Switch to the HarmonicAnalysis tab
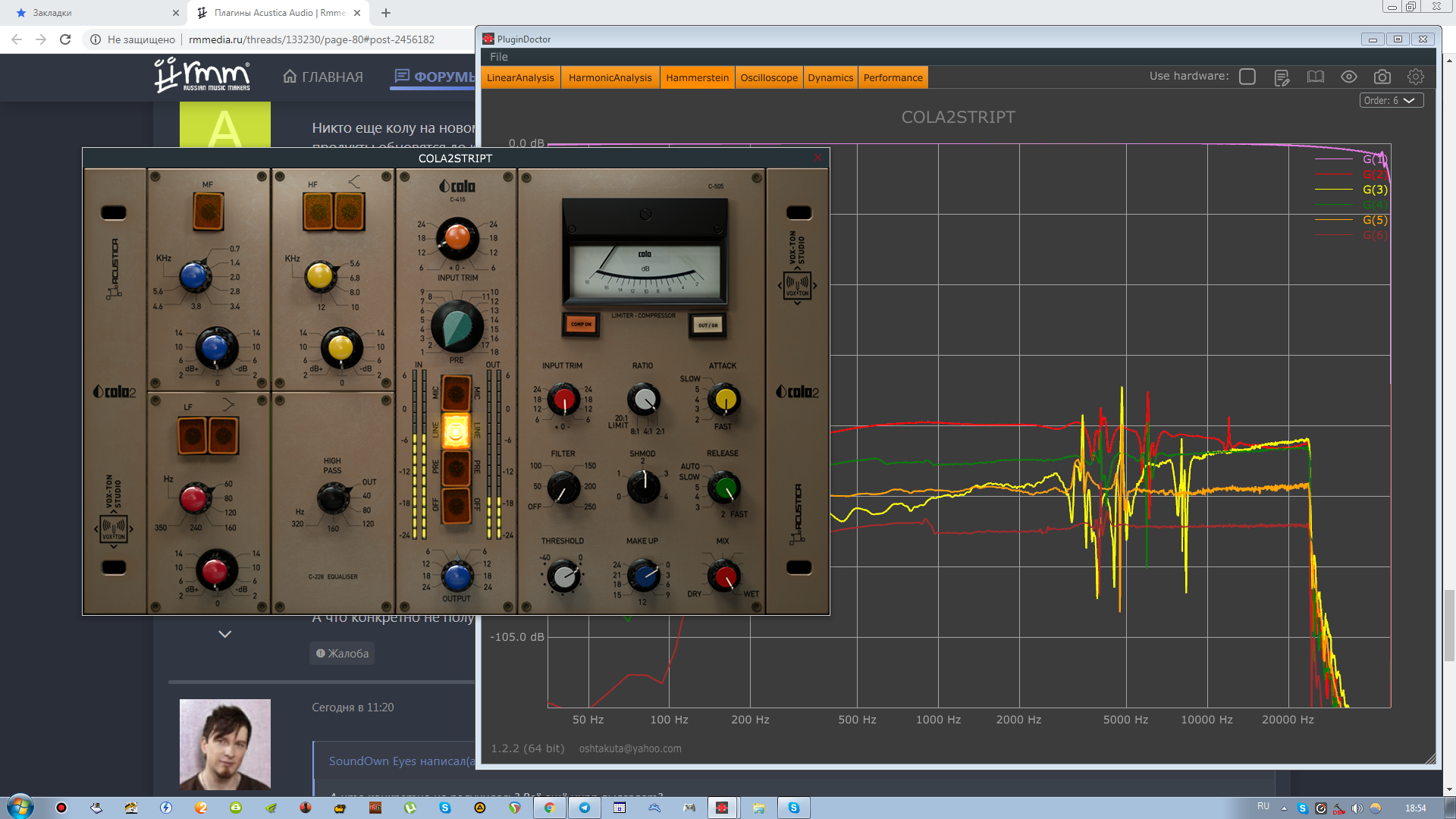This screenshot has height=819, width=1456. pos(610,77)
